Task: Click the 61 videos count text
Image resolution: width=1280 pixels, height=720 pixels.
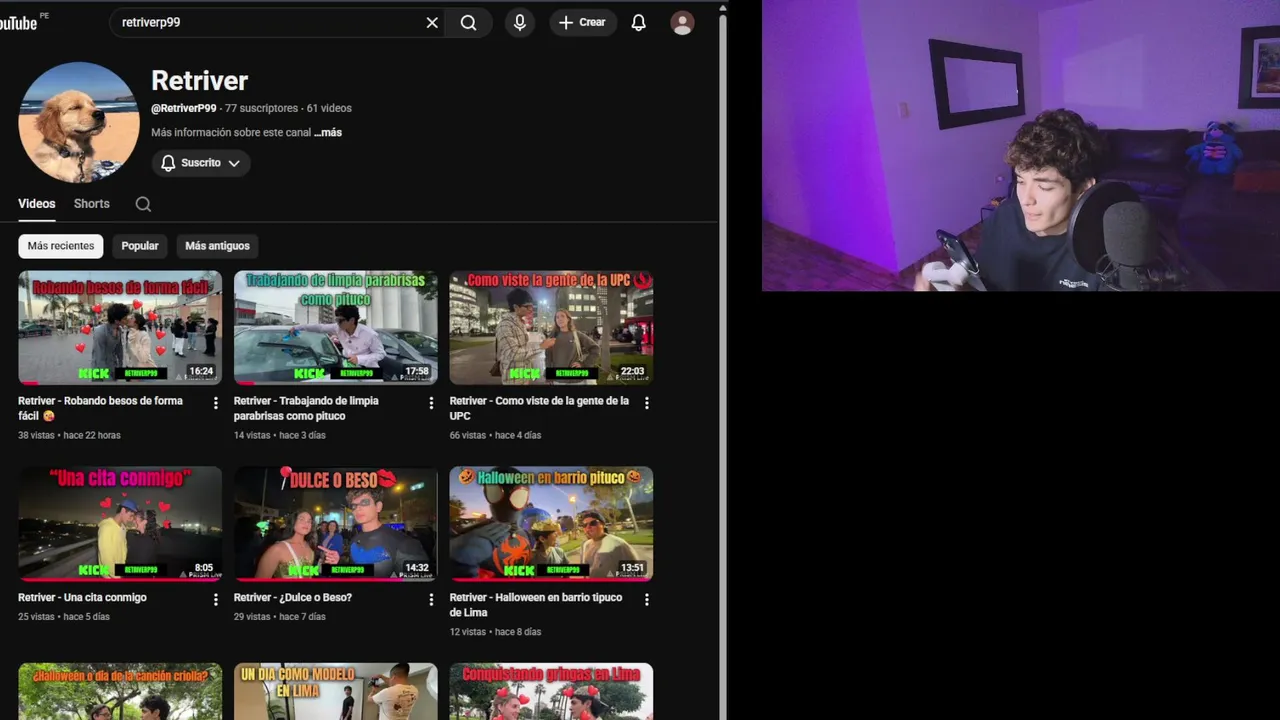Action: tap(329, 108)
